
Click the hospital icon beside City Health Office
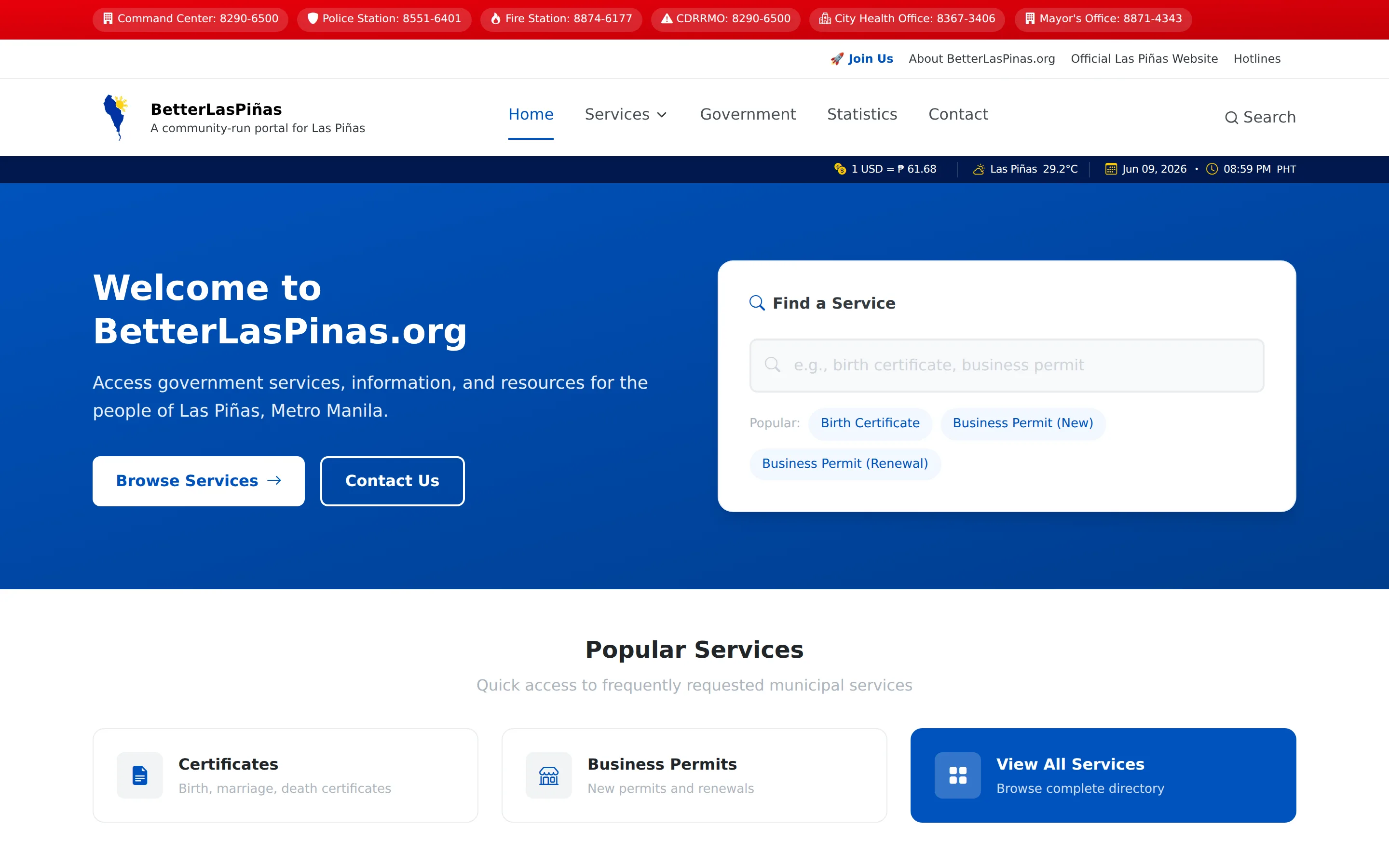coord(825,18)
